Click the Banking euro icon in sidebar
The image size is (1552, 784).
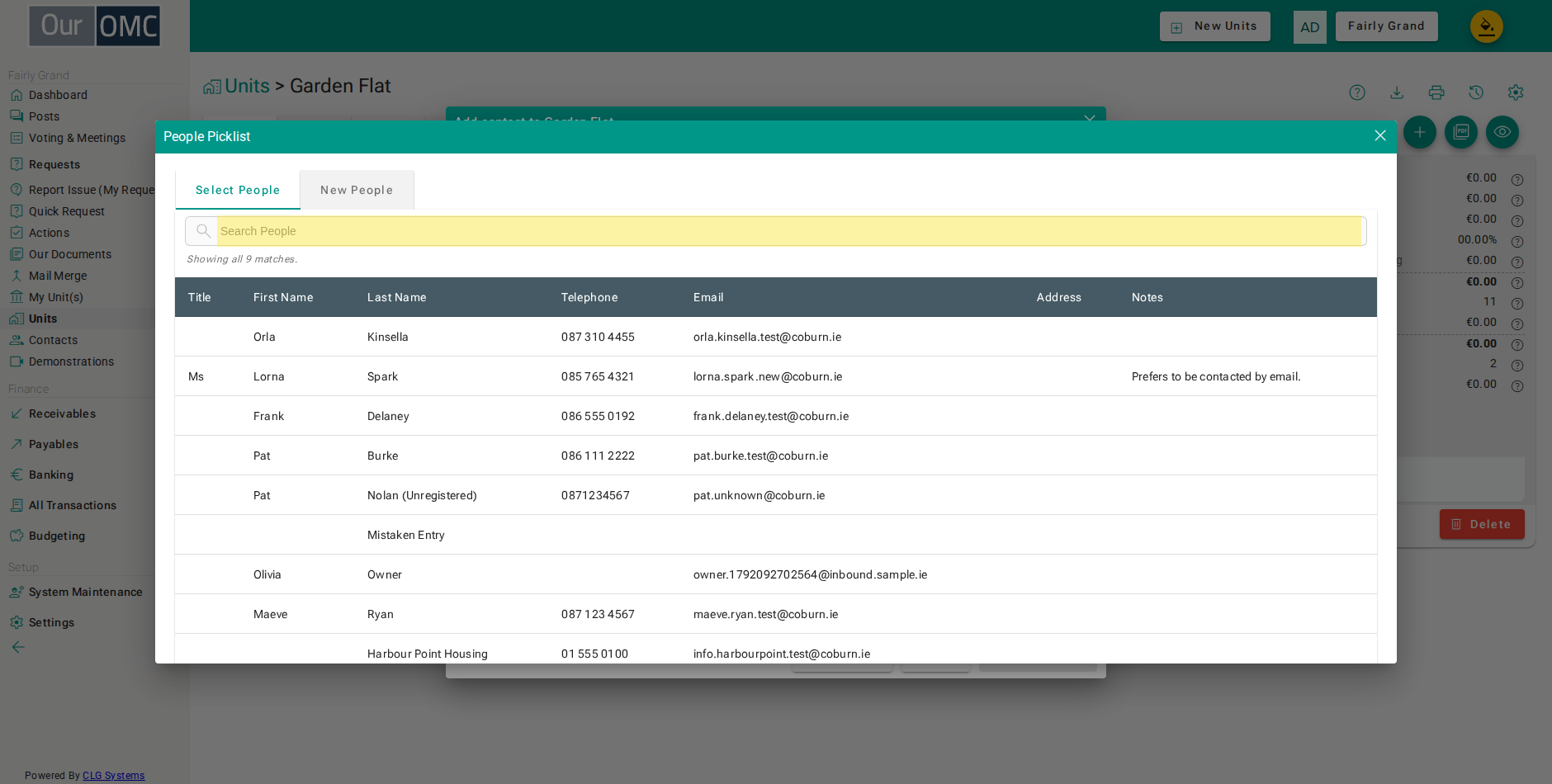[17, 475]
